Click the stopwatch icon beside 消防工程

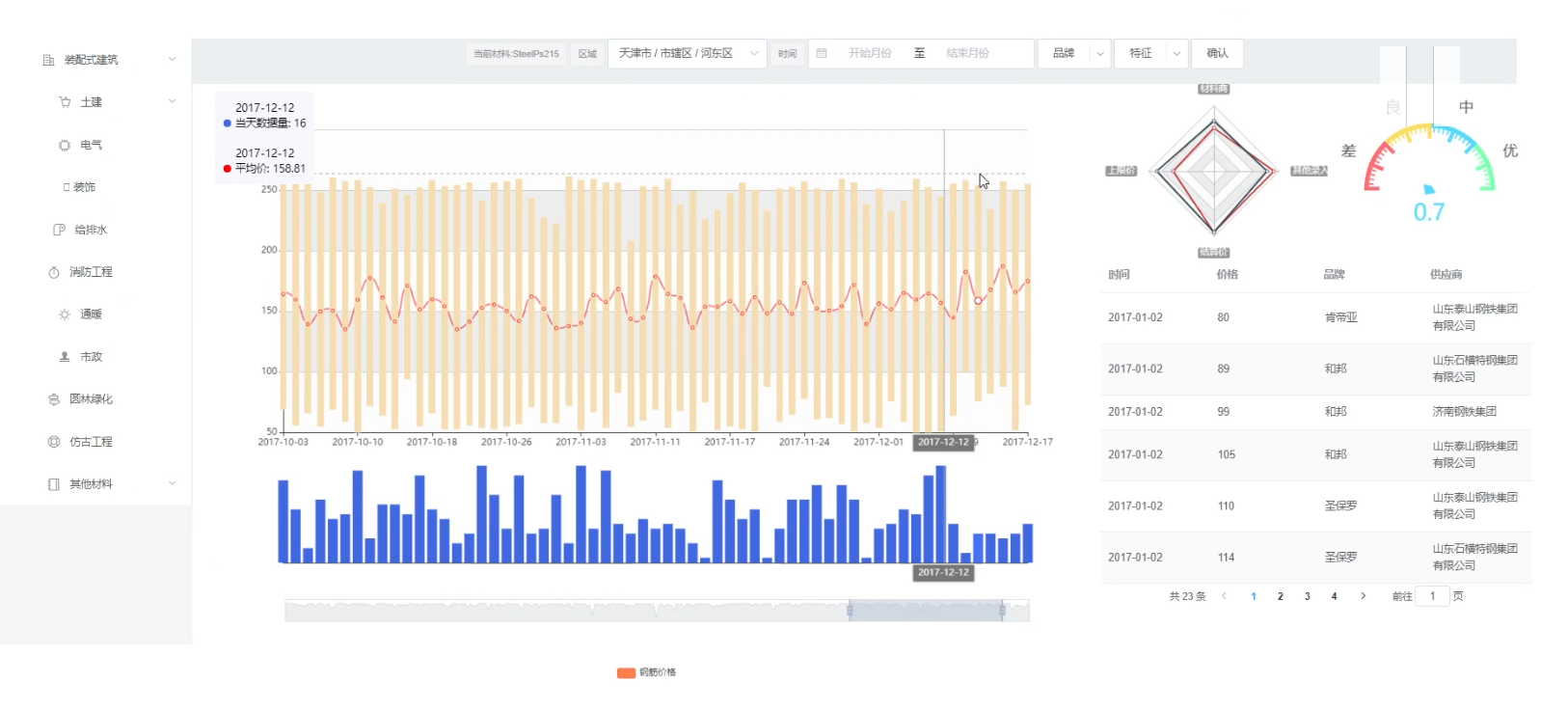click(54, 272)
